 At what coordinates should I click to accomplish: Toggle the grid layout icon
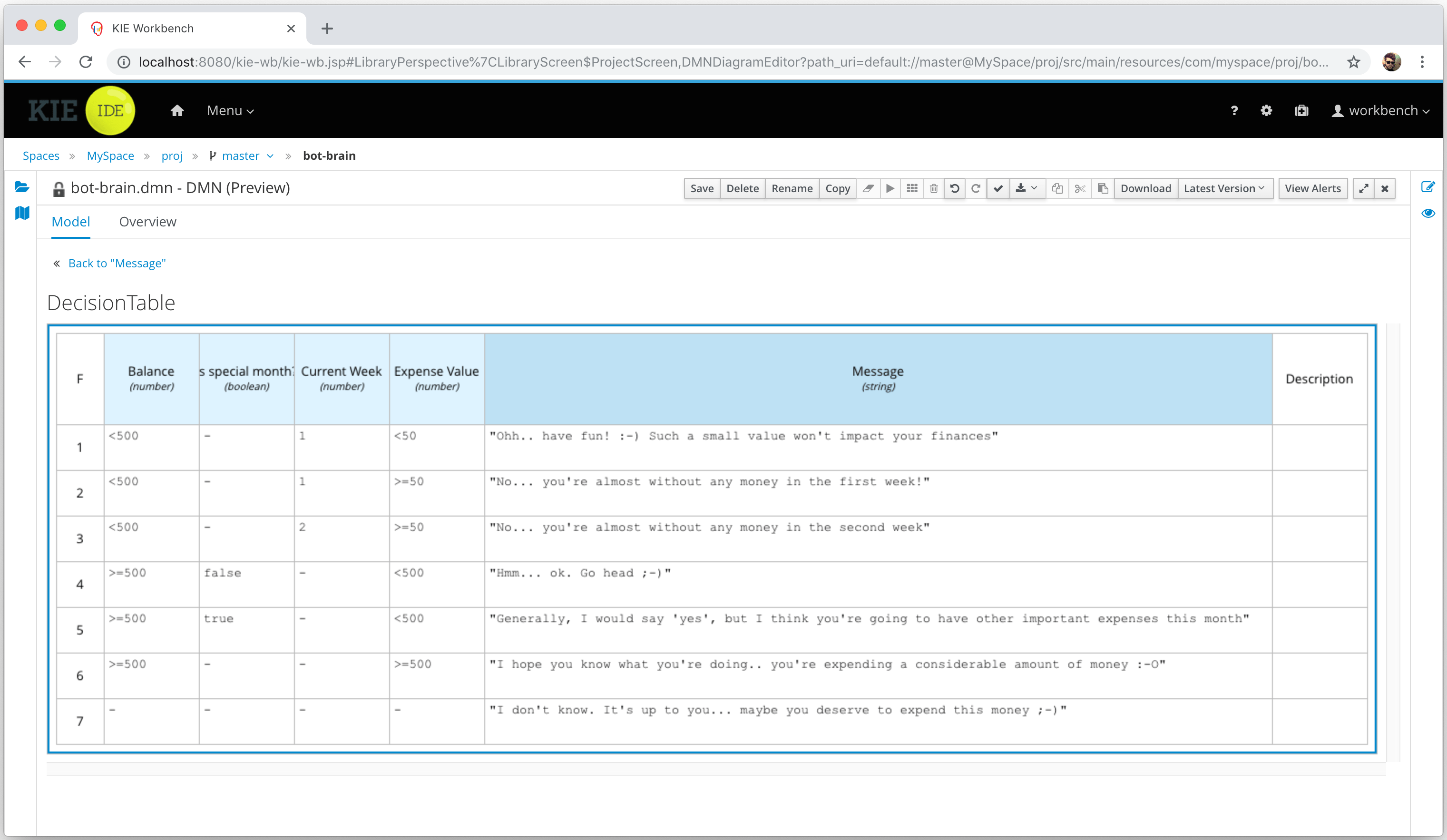coord(912,188)
